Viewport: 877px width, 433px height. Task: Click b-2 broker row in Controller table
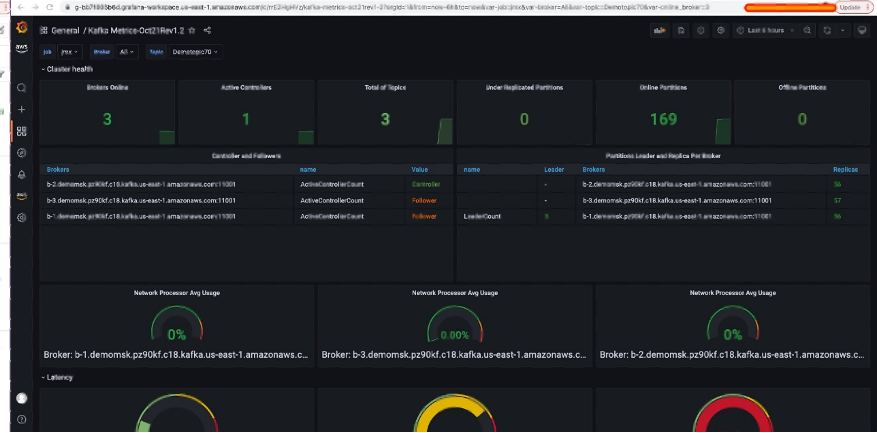point(246,185)
